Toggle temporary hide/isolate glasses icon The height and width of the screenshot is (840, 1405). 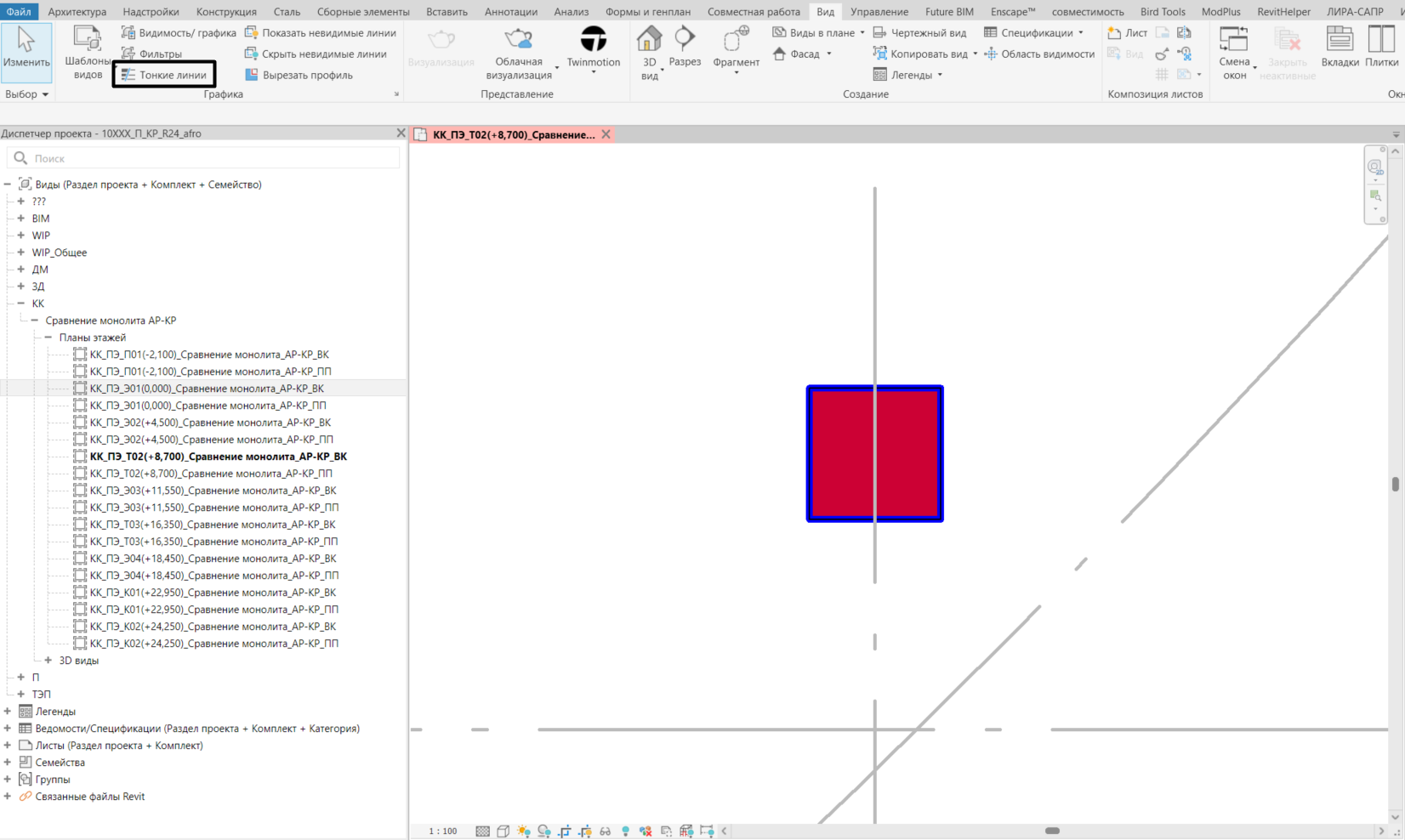click(605, 831)
